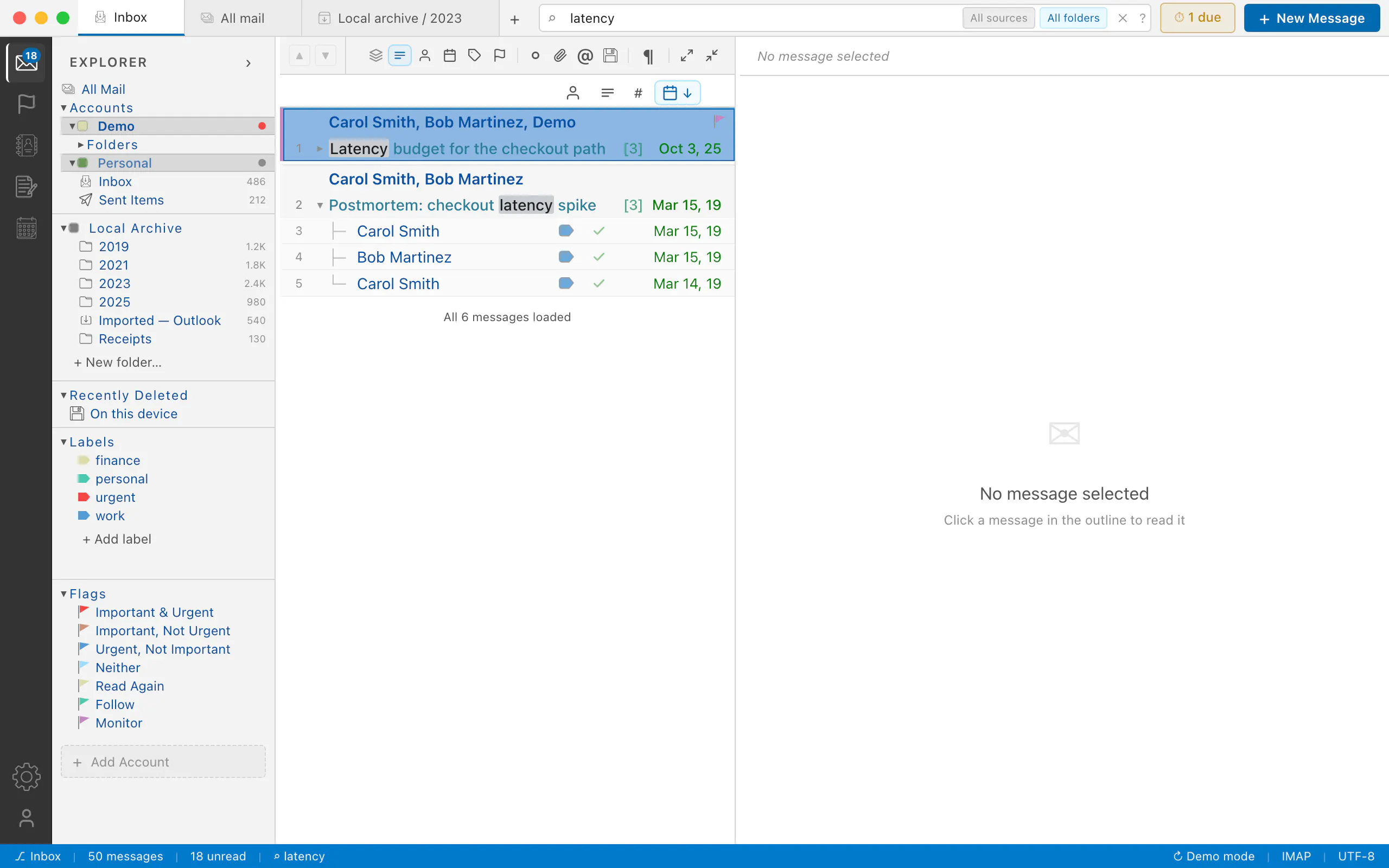The image size is (1389, 868).
Task: Select the urgent red label
Action: coord(116,497)
